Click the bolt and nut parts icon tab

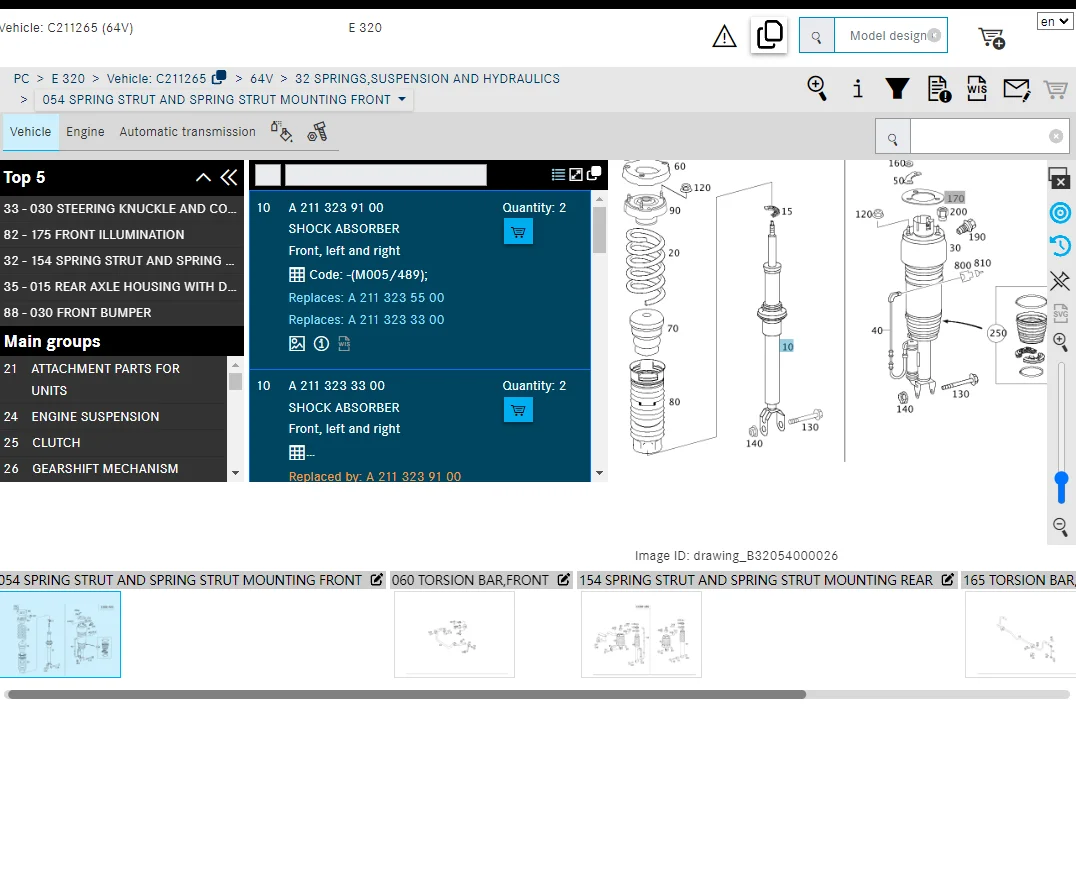317,131
